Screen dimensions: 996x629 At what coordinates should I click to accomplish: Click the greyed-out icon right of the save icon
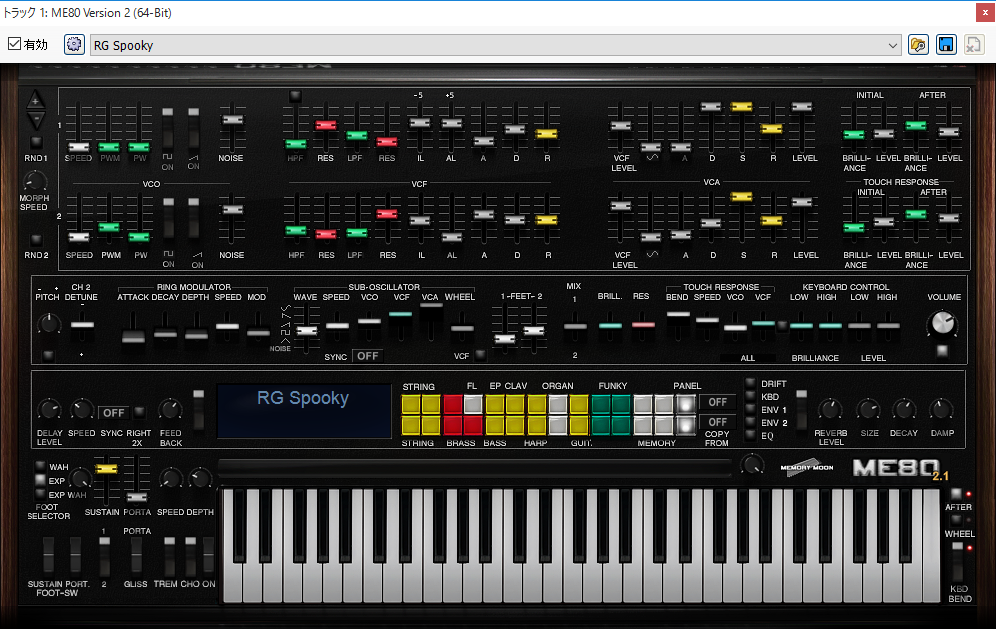click(974, 44)
